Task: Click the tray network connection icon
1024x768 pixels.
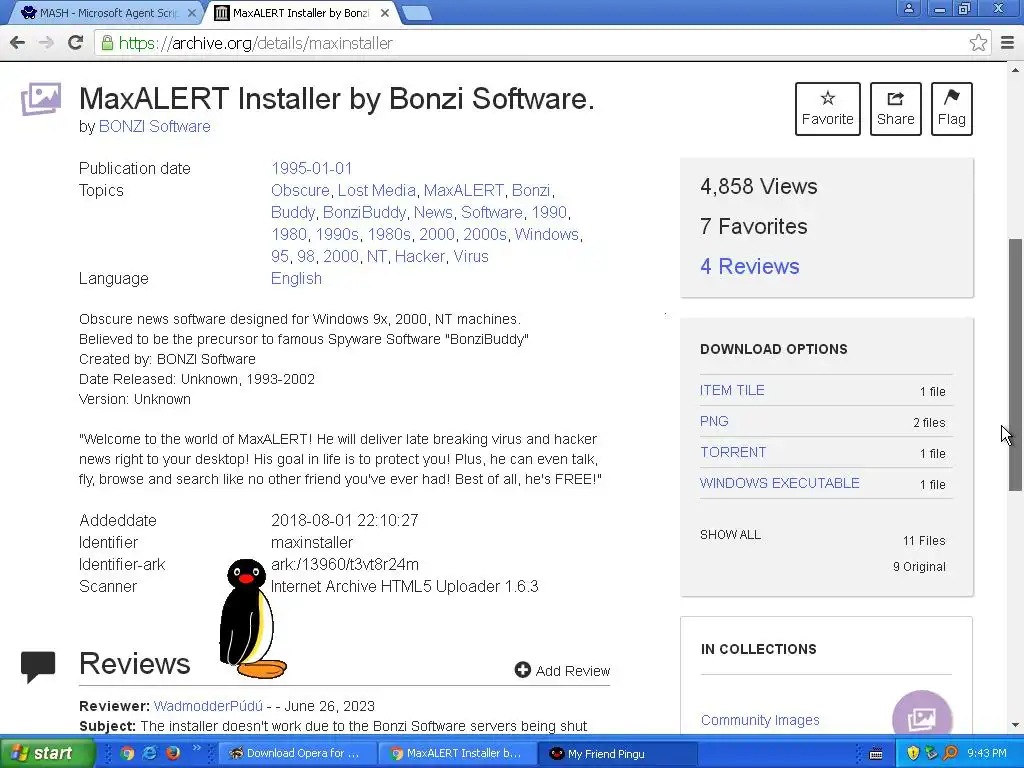Action: point(931,753)
